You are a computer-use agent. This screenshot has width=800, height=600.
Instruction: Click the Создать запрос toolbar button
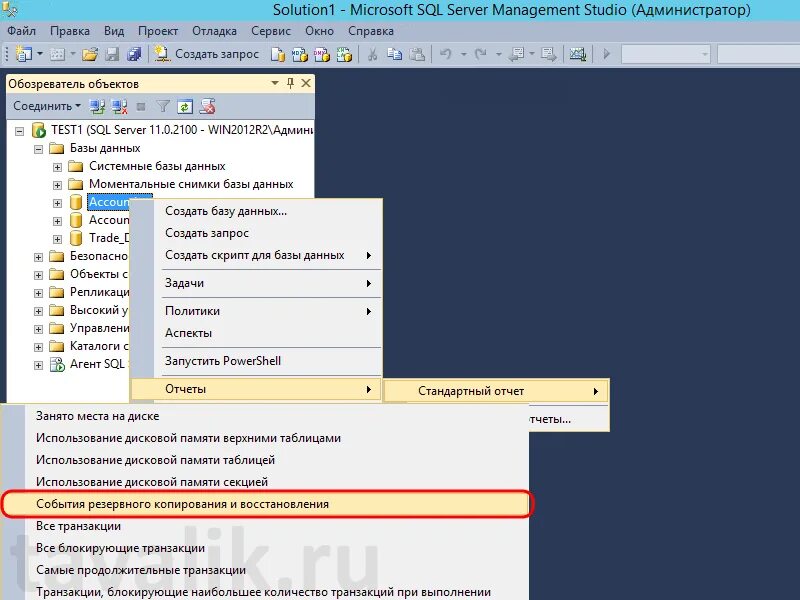point(207,54)
